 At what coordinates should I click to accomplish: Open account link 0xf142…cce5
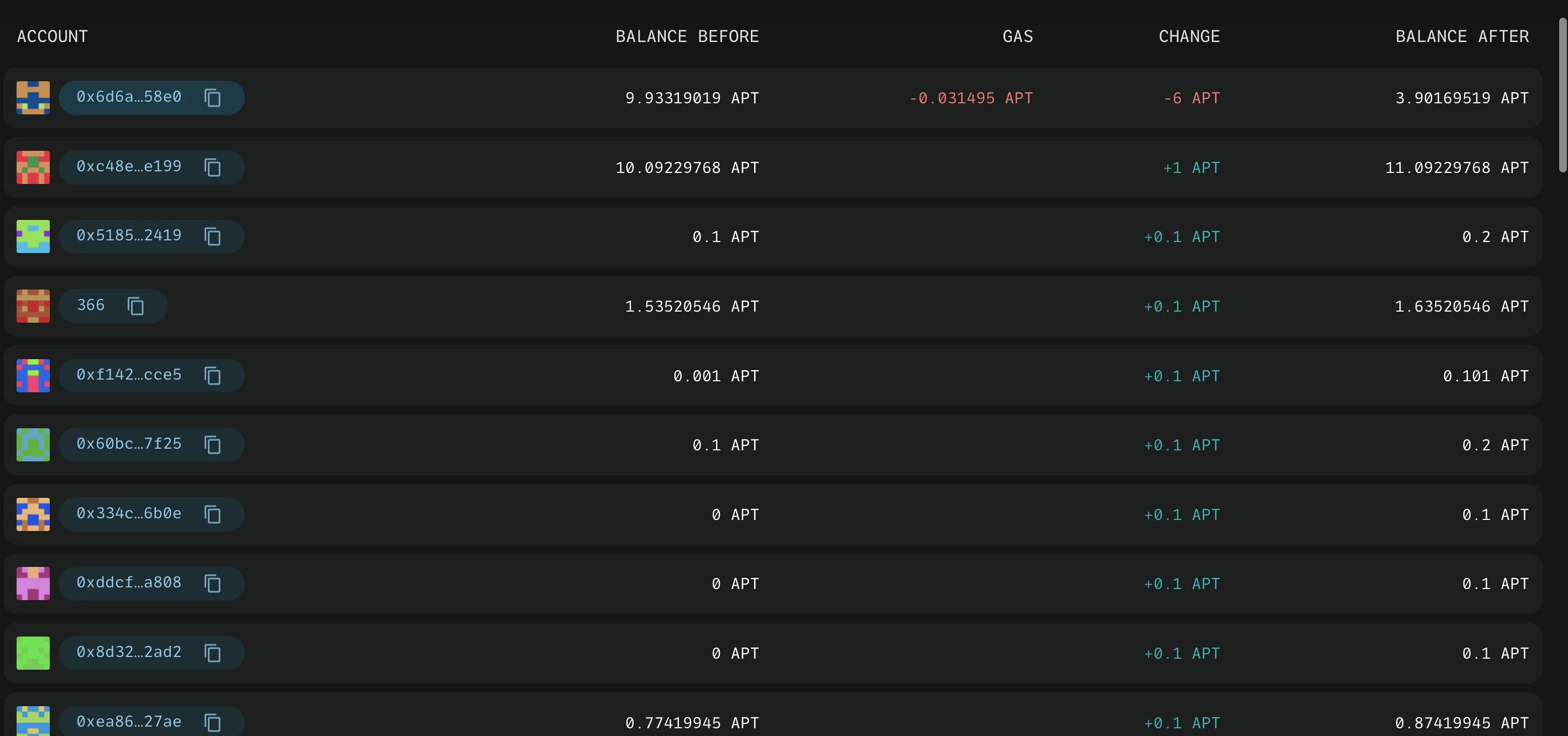click(x=129, y=375)
